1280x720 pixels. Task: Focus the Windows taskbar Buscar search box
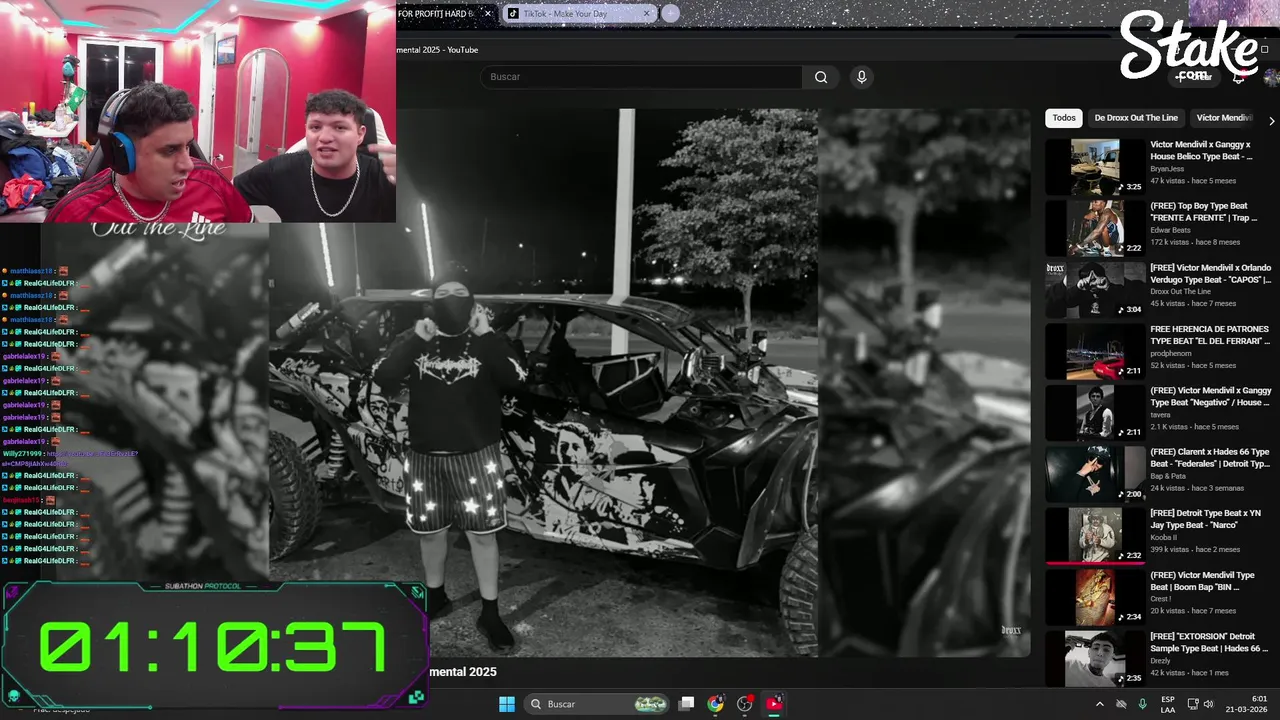tap(597, 704)
